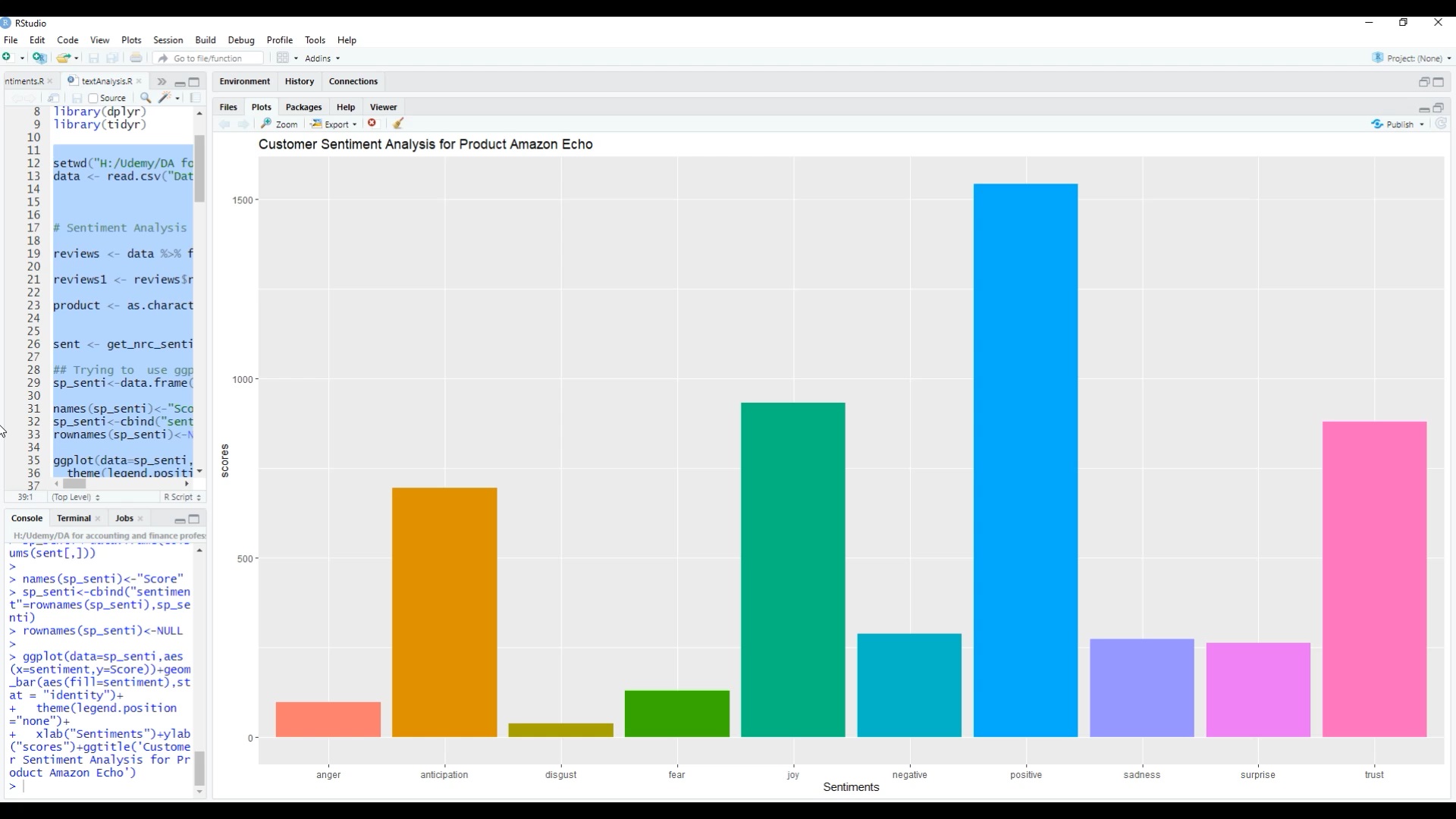The height and width of the screenshot is (819, 1456).
Task: Open workspace panes layout dropdown arrow
Action: coord(296,58)
